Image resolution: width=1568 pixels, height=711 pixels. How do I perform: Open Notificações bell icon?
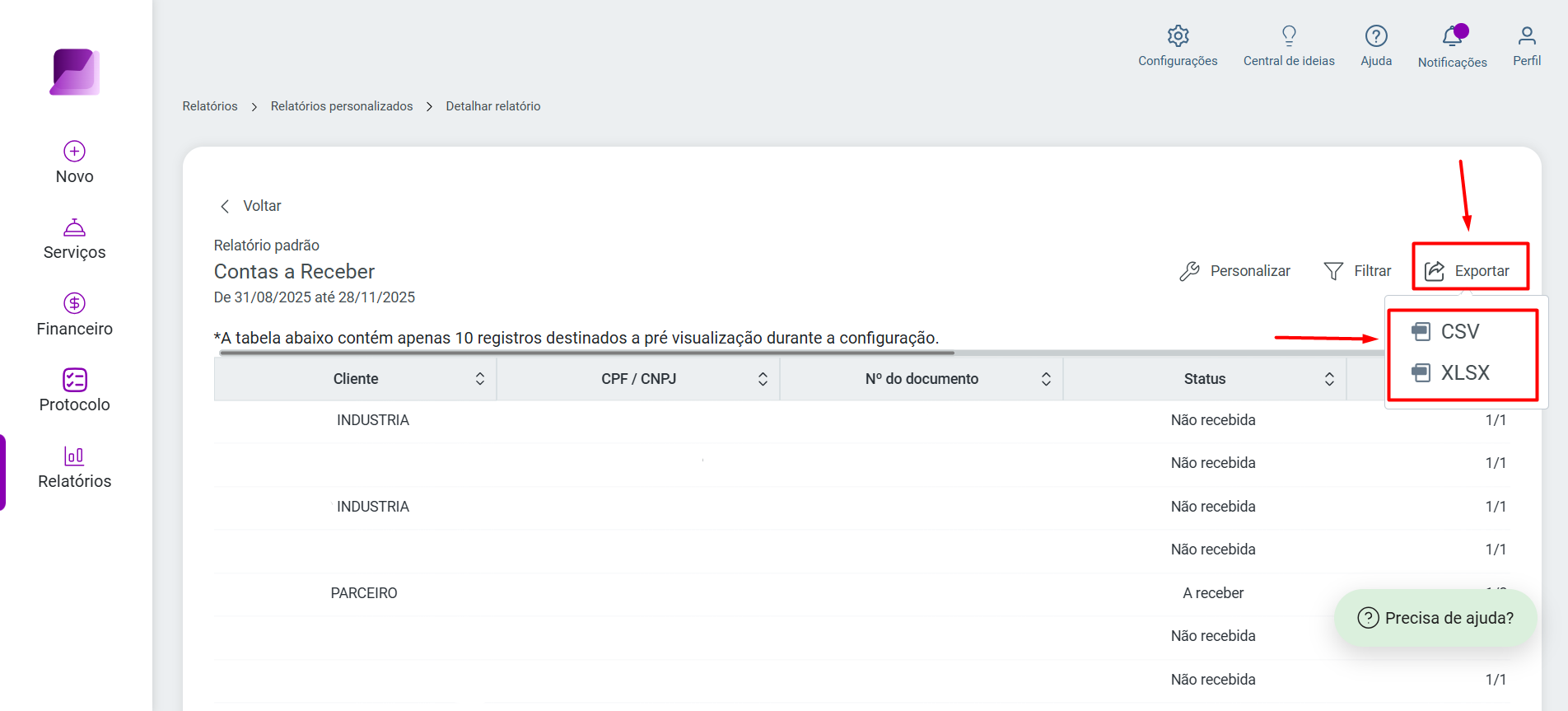tap(1453, 36)
